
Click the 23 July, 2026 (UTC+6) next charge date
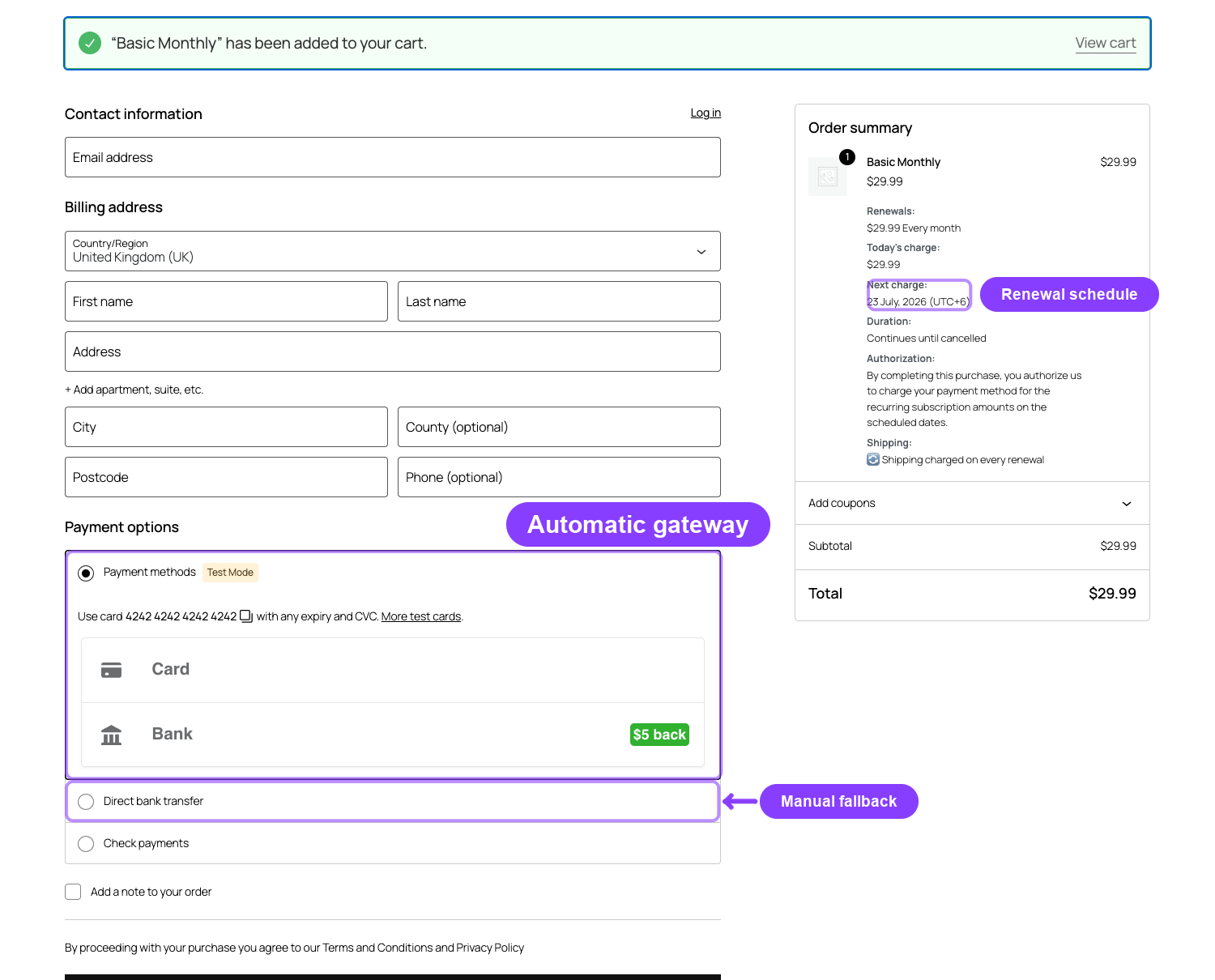918,302
